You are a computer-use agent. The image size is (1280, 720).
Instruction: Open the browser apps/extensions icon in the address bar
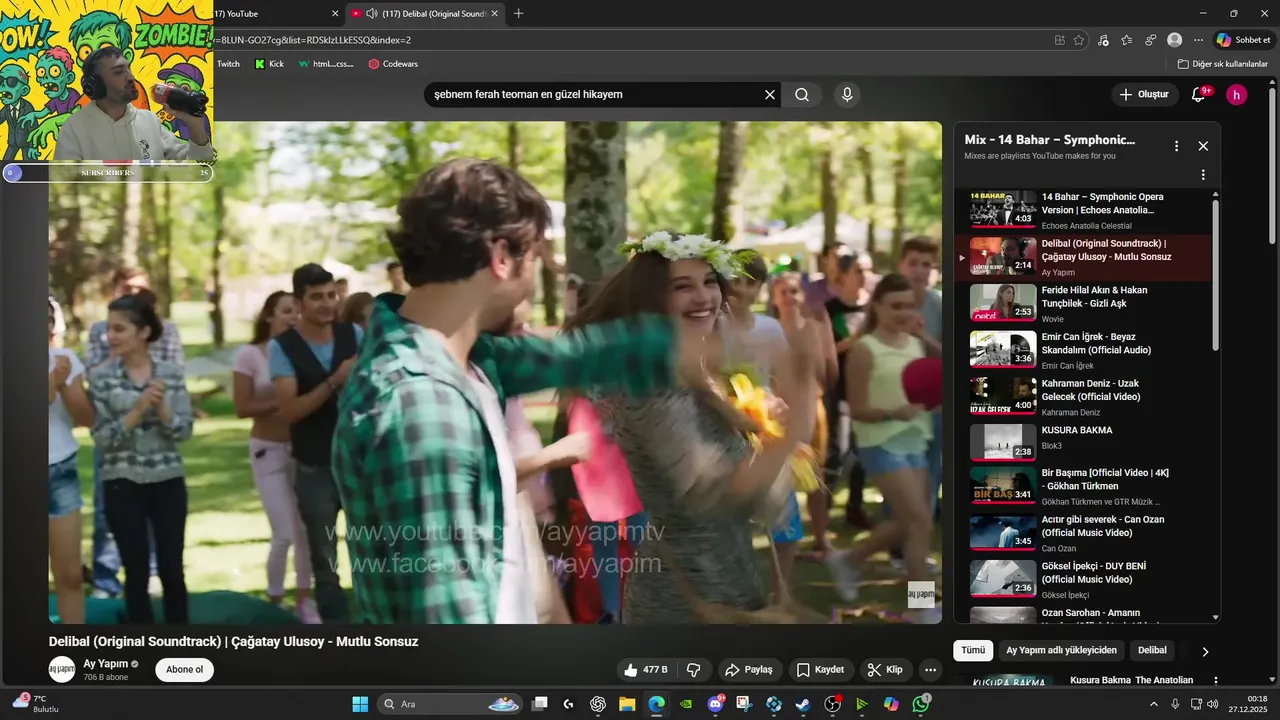[1060, 40]
